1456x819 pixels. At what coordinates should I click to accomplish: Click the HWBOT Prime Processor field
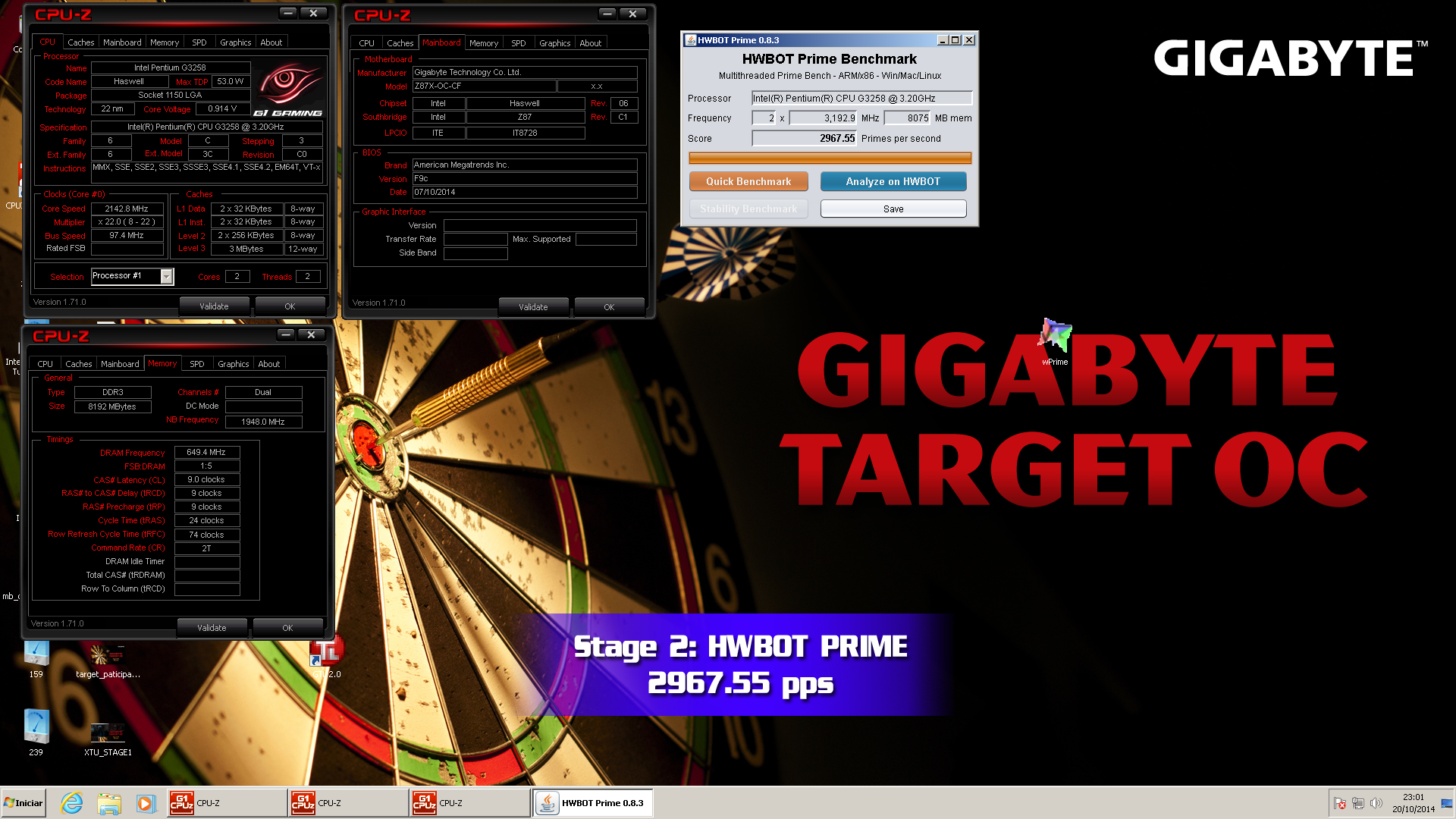pyautogui.click(x=861, y=98)
